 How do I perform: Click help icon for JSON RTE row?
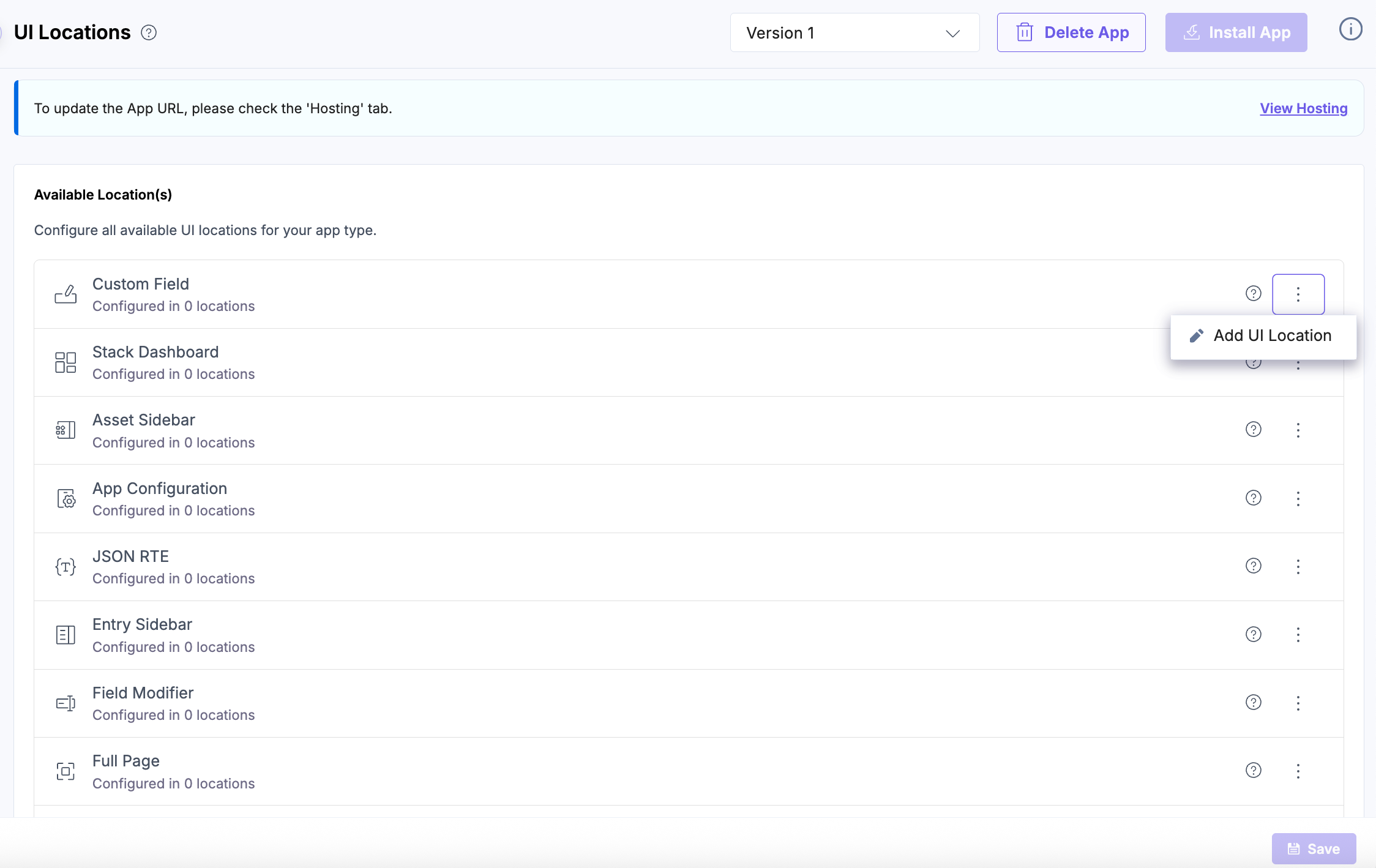tap(1253, 566)
